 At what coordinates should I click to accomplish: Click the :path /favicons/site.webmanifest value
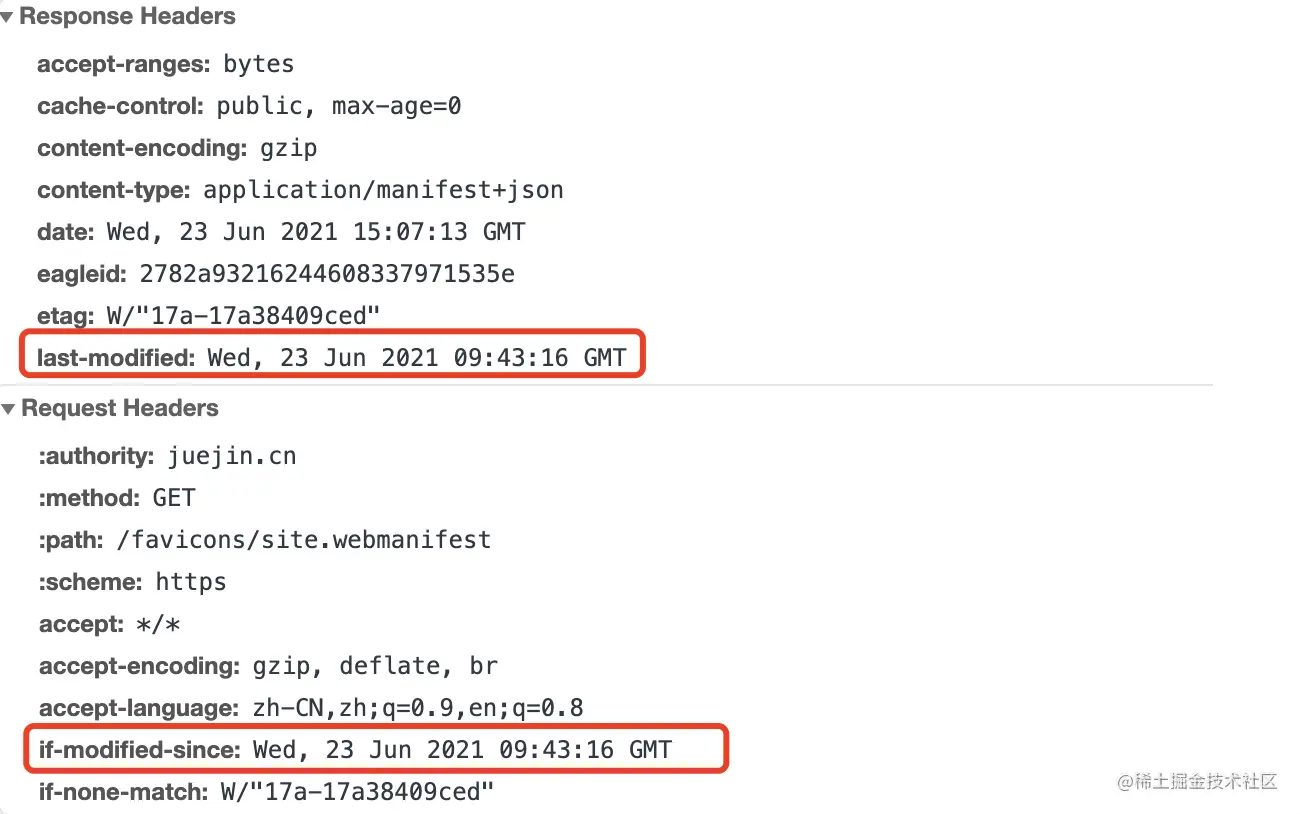pyautogui.click(x=304, y=540)
